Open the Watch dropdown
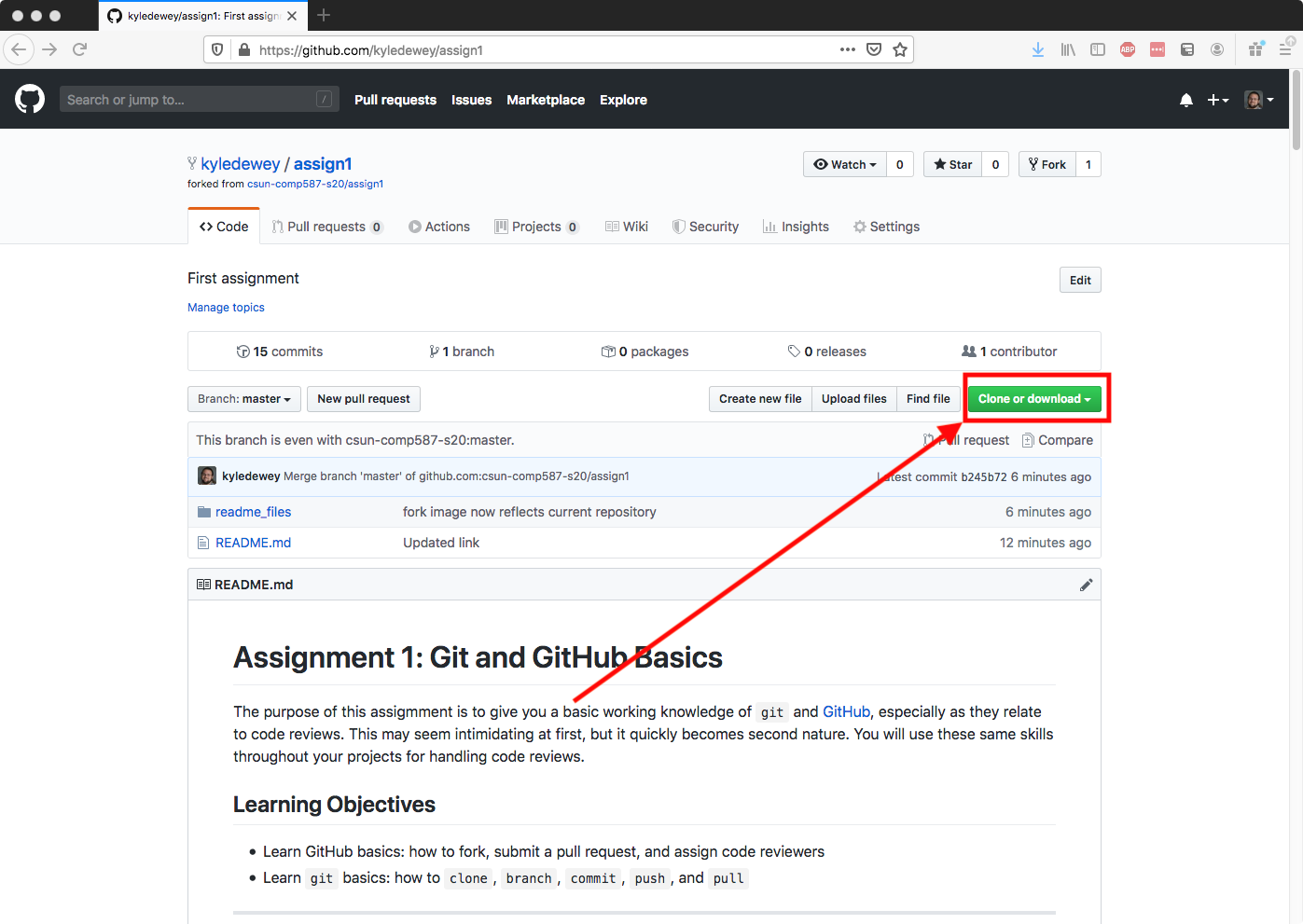The image size is (1303, 924). pyautogui.click(x=844, y=164)
